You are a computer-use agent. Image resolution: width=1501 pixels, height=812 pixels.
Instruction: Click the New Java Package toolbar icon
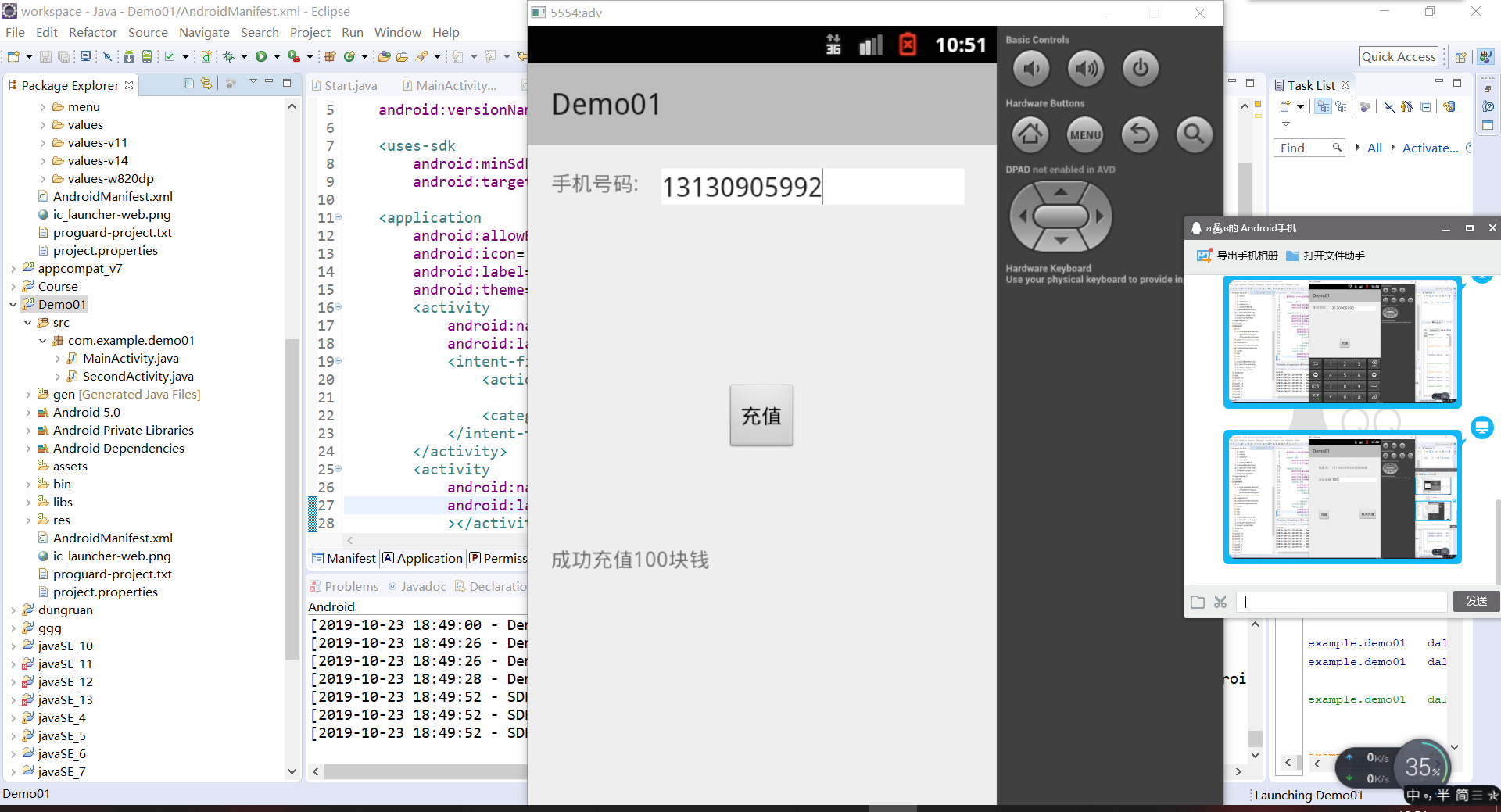(x=330, y=56)
